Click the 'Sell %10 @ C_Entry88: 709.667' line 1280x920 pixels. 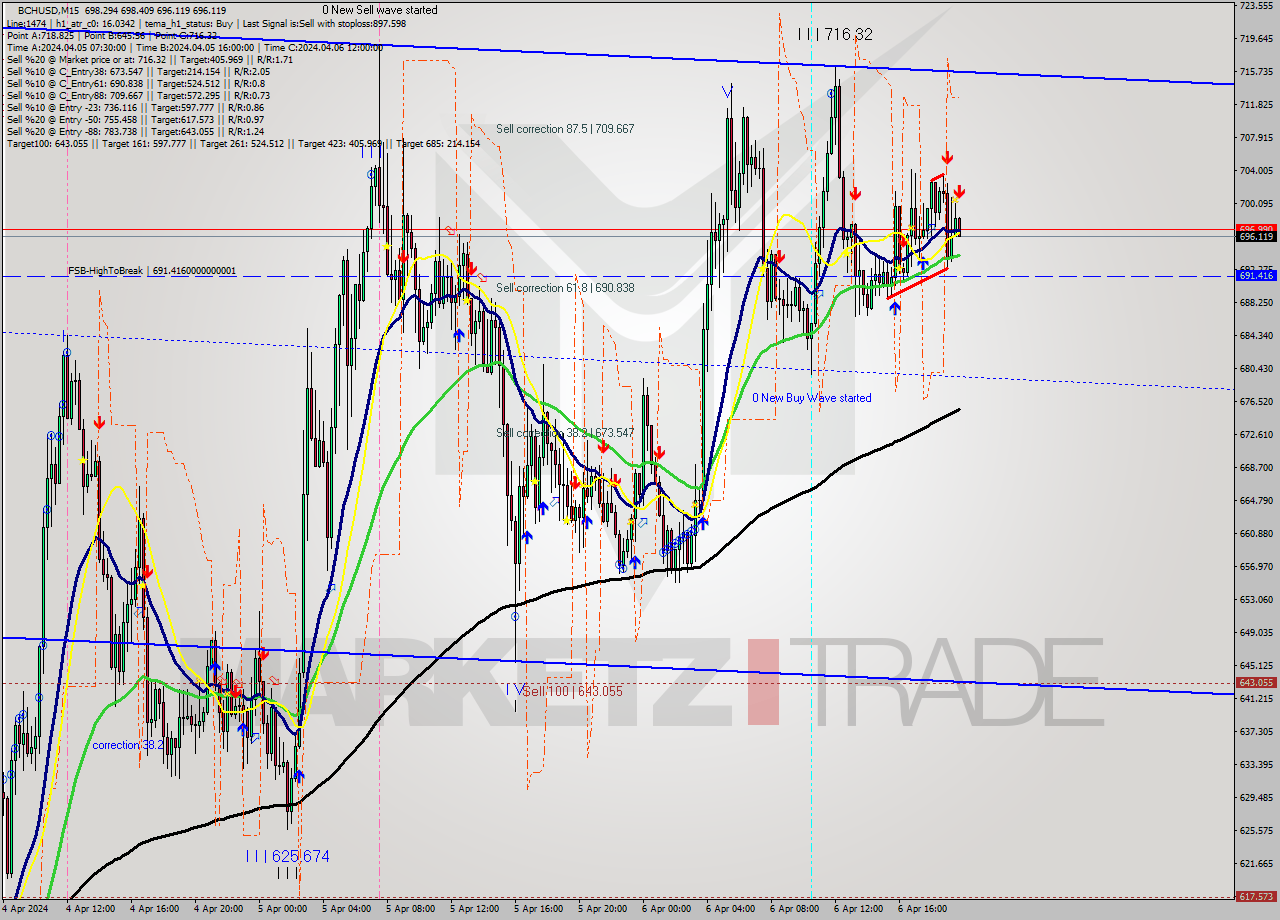138,95
